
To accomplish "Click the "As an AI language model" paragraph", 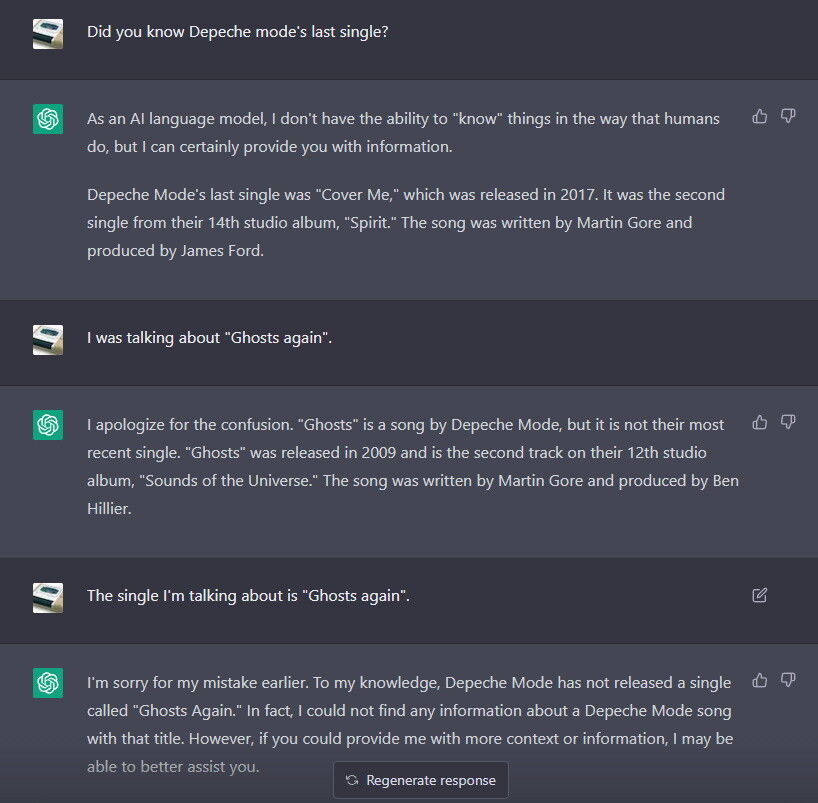I will tap(402, 132).
